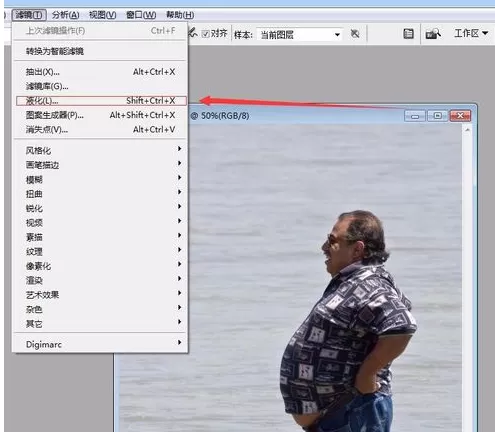The width and height of the screenshot is (495, 432).
Task: Launch Bridge via the folder-magnifier icon
Action: 433,34
